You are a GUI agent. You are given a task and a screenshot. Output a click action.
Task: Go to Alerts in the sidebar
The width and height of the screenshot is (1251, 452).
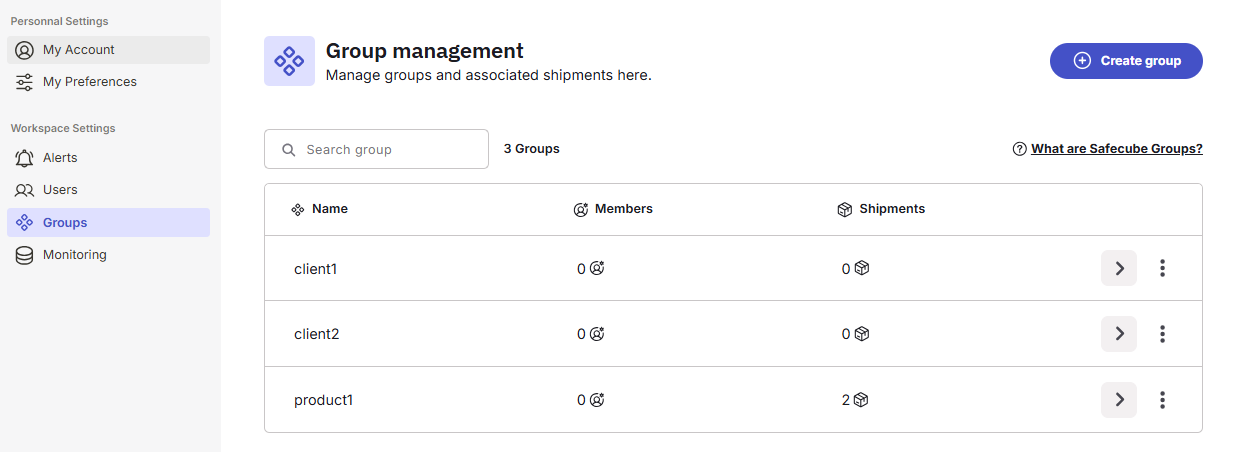pos(60,158)
